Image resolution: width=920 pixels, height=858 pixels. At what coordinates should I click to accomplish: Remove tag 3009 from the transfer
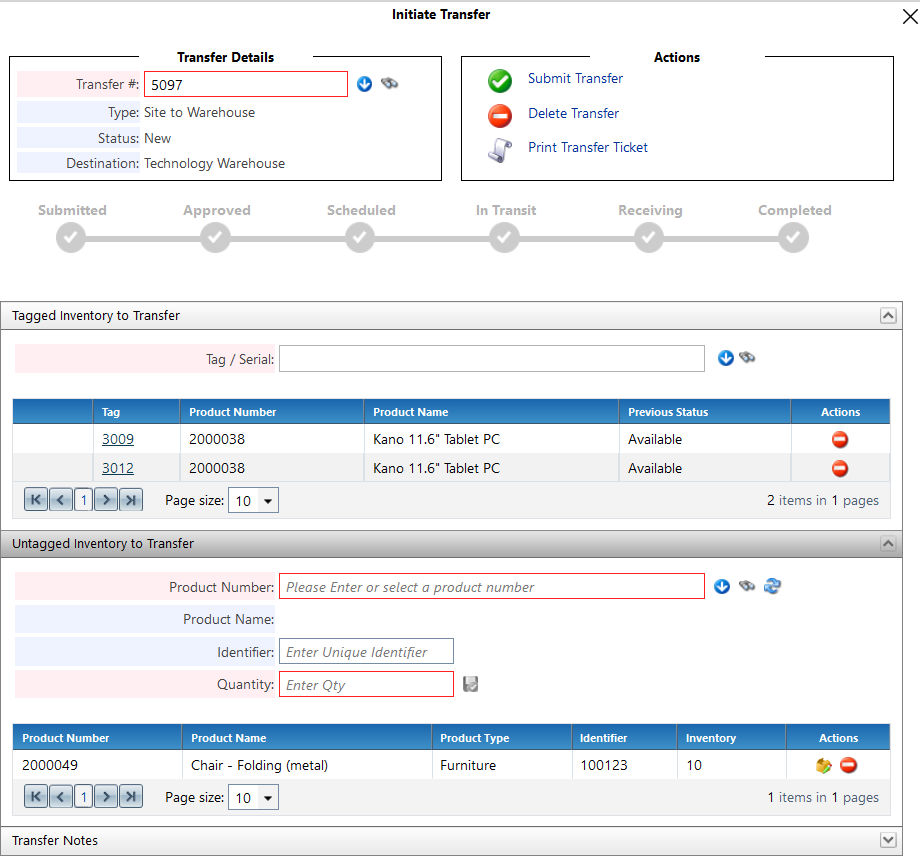click(840, 440)
